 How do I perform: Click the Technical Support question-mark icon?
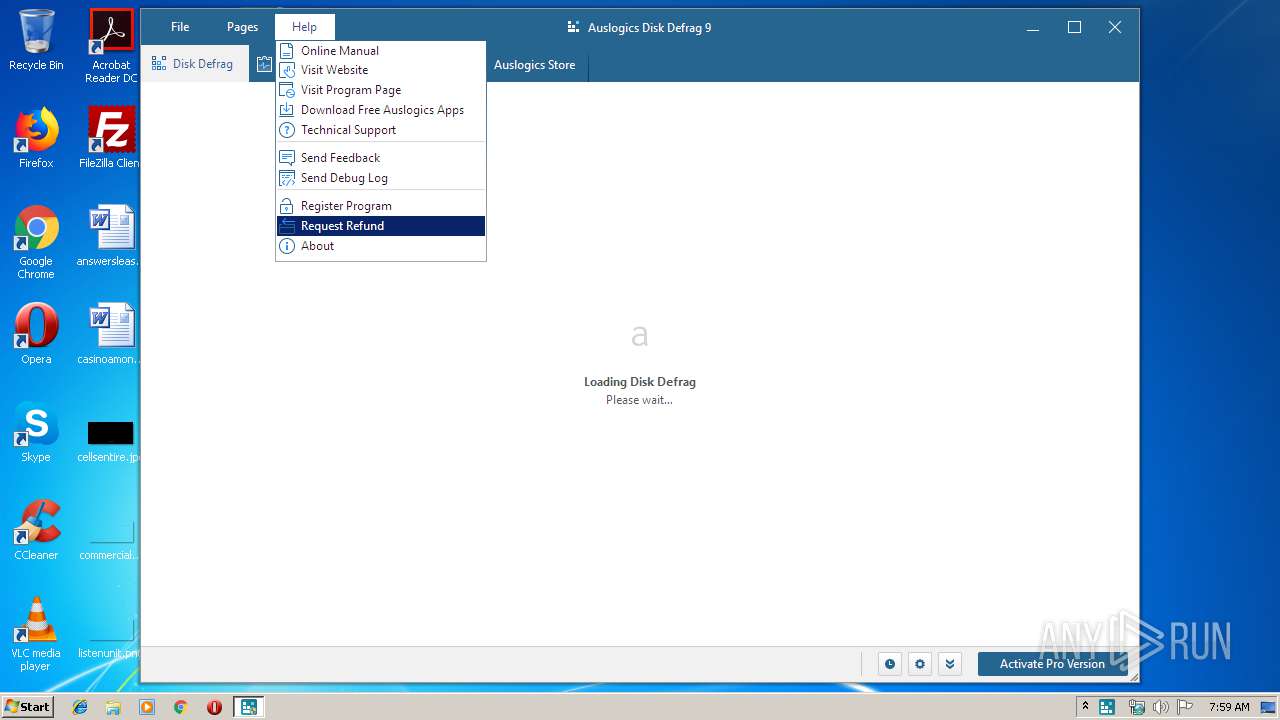click(287, 130)
